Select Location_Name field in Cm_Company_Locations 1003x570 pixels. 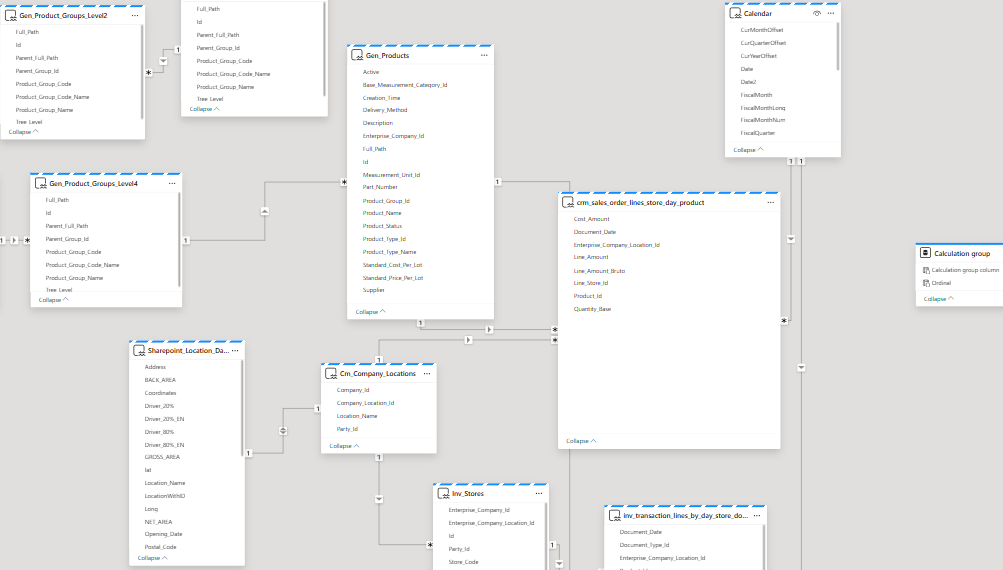click(357, 416)
